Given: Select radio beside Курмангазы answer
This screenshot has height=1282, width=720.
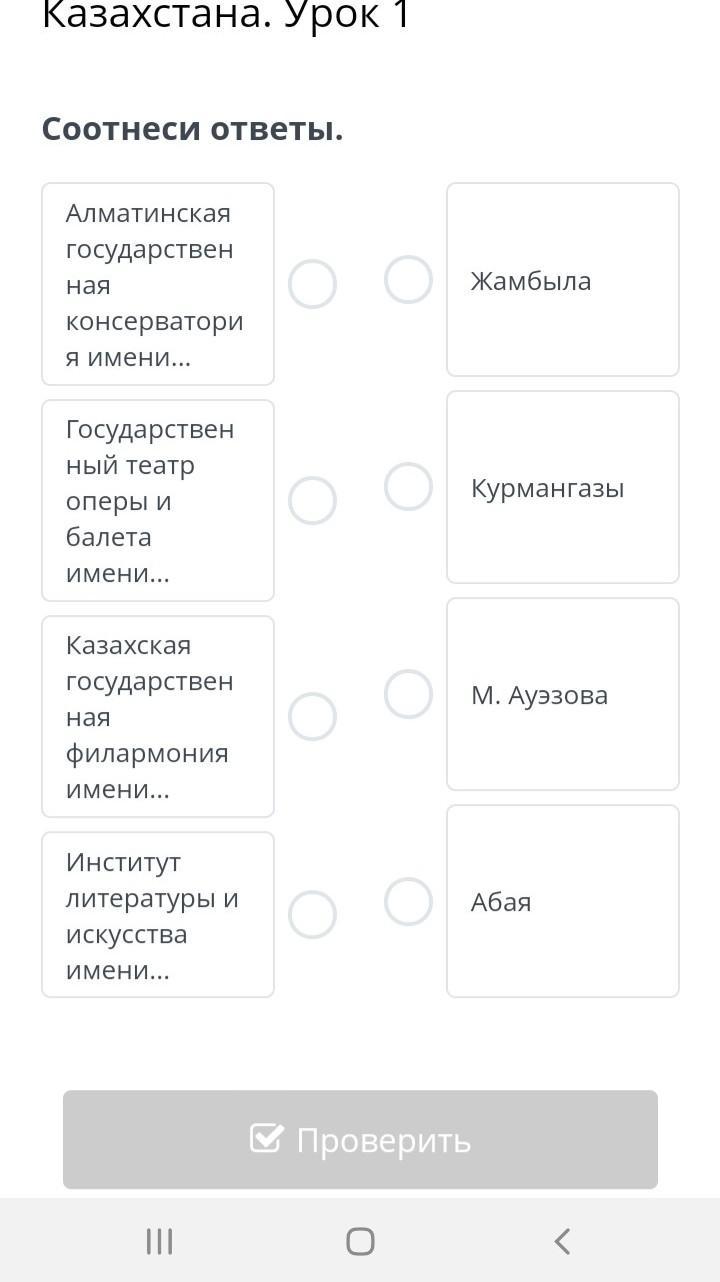Looking at the screenshot, I should [408, 486].
